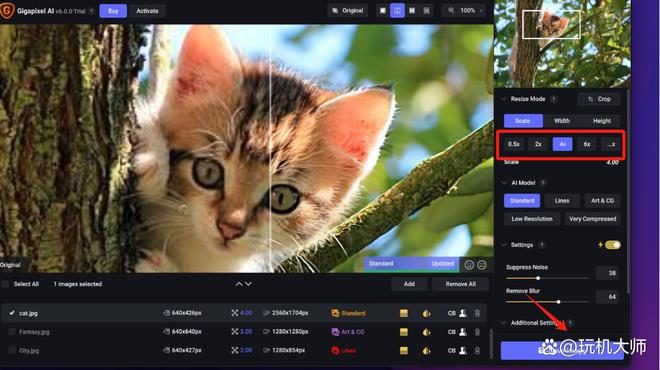Check the Select All checkbox

5,284
